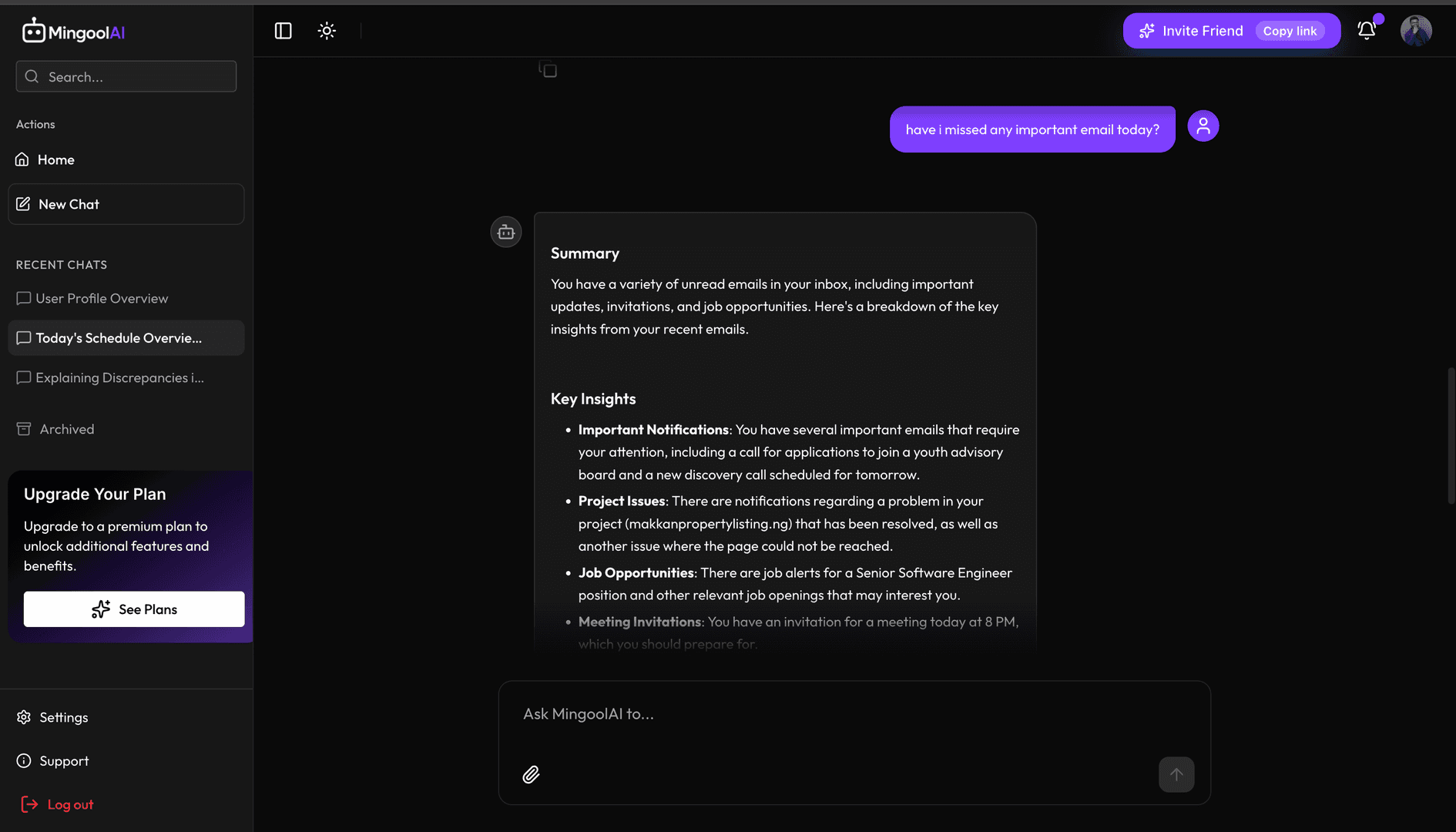The height and width of the screenshot is (832, 1456).
Task: Click the user avatar icon beside message
Action: coord(1203,126)
